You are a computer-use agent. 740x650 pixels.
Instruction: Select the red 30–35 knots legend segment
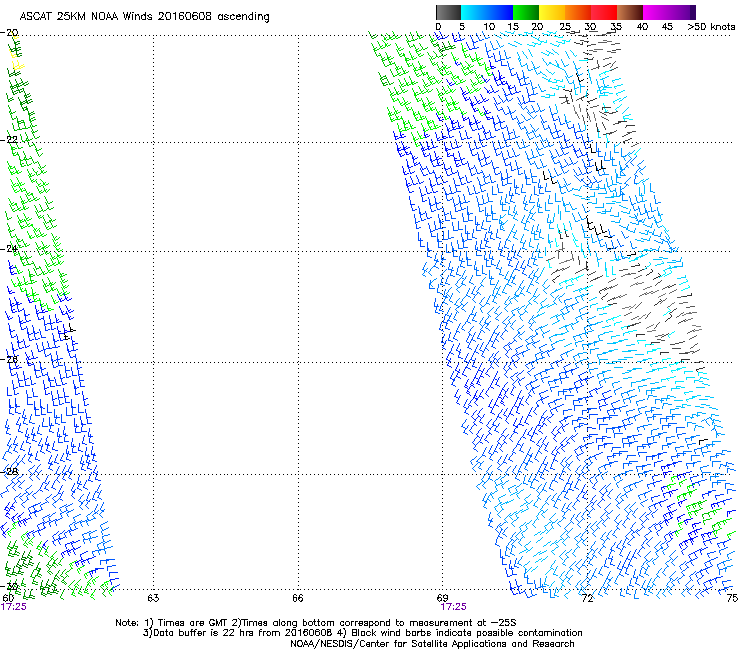click(x=604, y=12)
